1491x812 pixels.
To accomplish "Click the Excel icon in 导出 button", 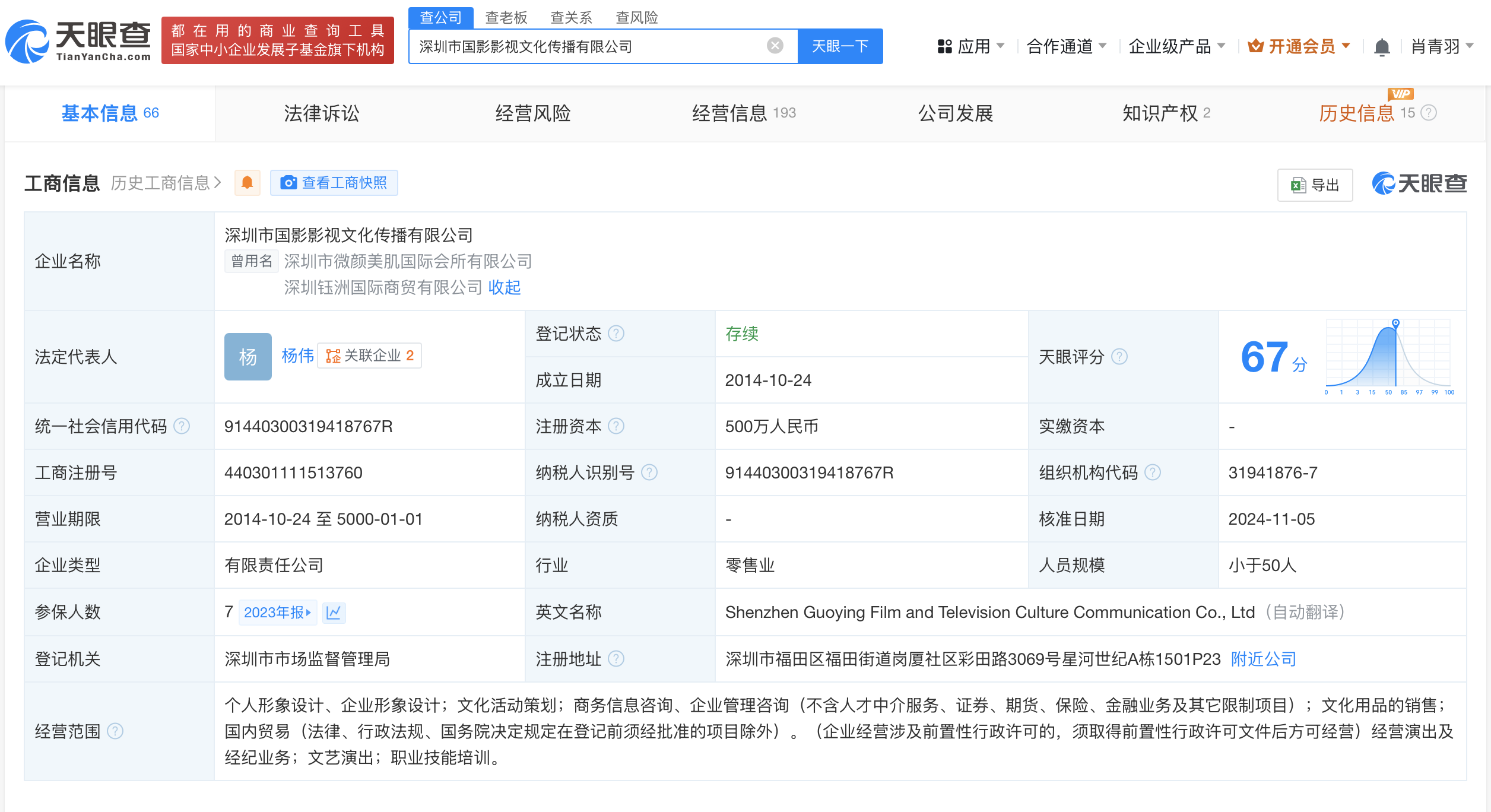I will coord(1298,185).
